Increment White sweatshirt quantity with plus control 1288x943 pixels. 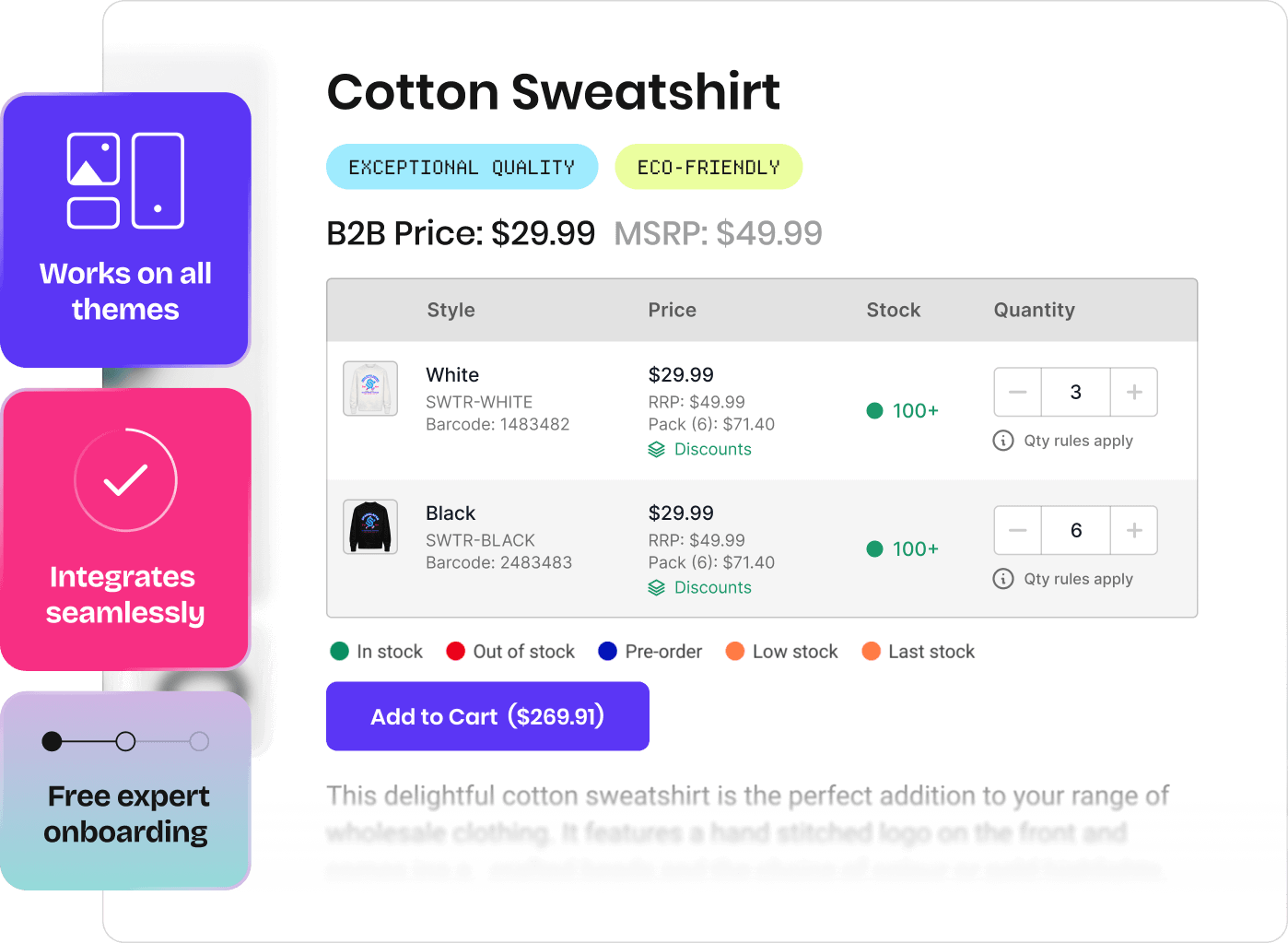coord(1134,392)
